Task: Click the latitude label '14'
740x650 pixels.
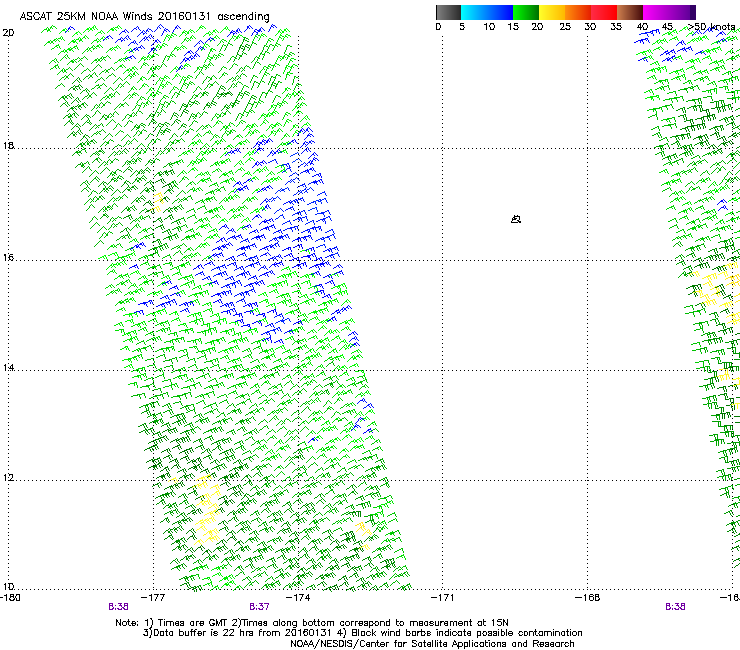Action: coord(8,367)
